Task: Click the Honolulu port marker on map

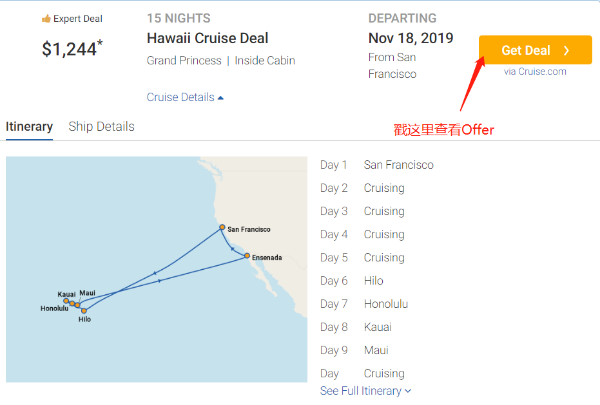Action: point(72,304)
